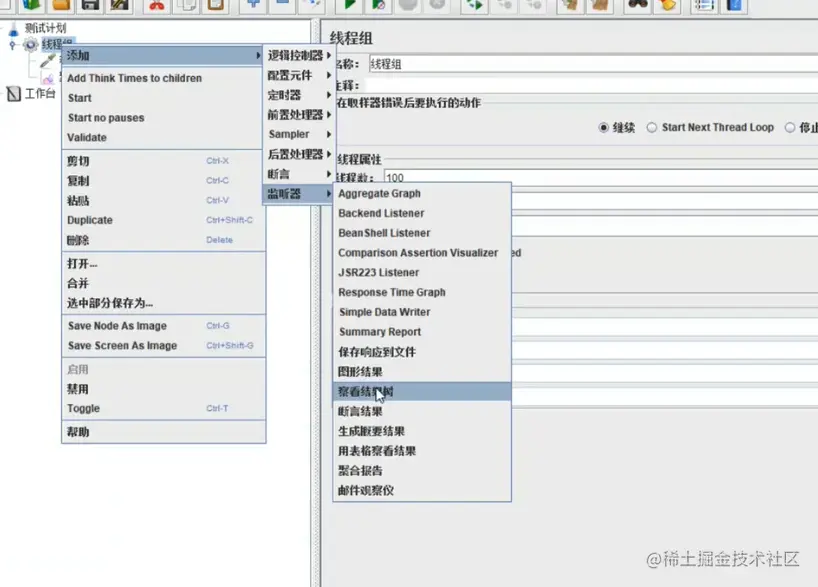Select the 继续 radio button
The width and height of the screenshot is (818, 587).
click(x=604, y=127)
